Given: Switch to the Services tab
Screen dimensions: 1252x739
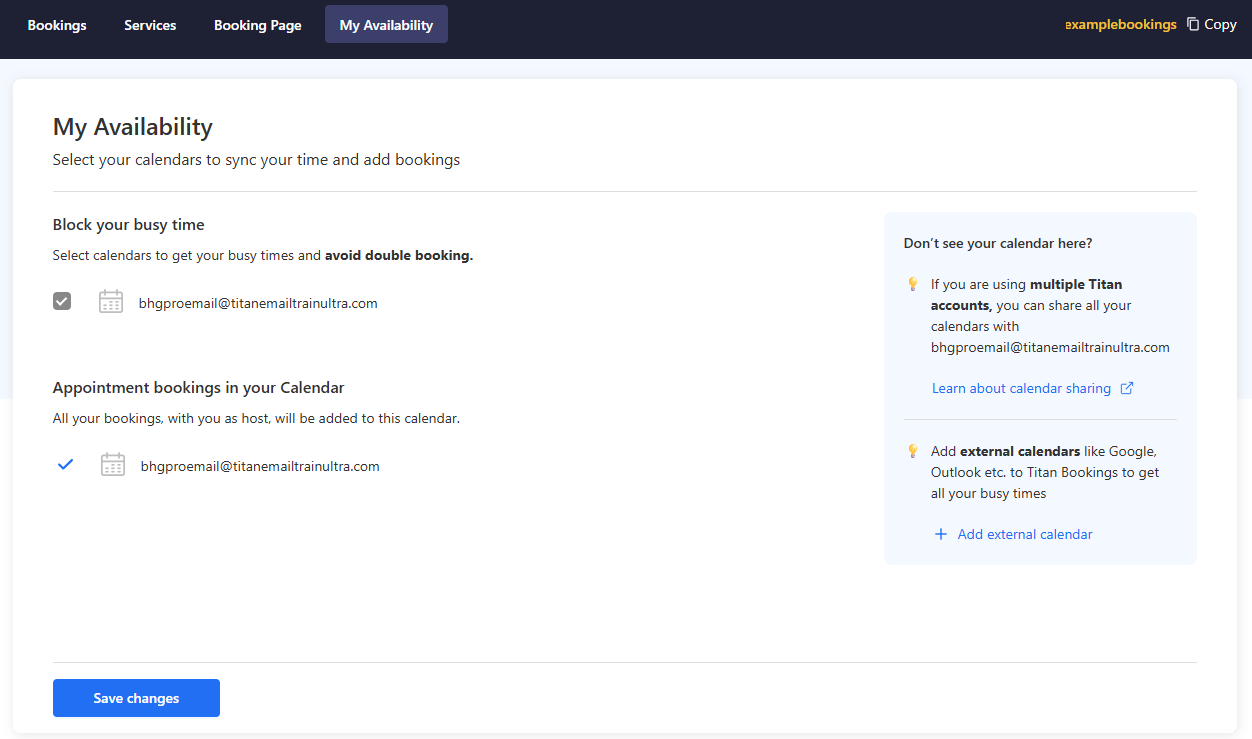Looking at the screenshot, I should pyautogui.click(x=150, y=25).
